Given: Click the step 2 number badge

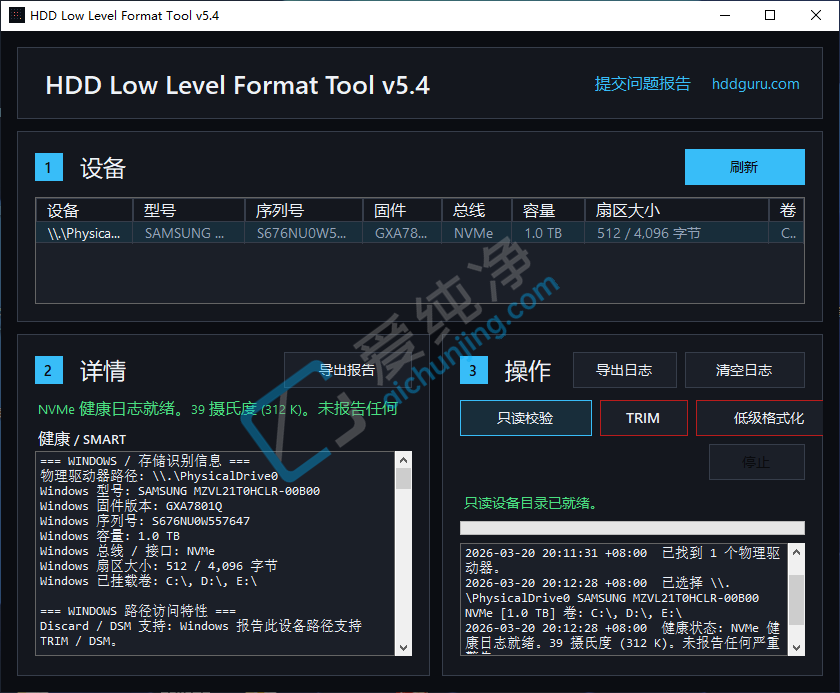Looking at the screenshot, I should (x=49, y=370).
